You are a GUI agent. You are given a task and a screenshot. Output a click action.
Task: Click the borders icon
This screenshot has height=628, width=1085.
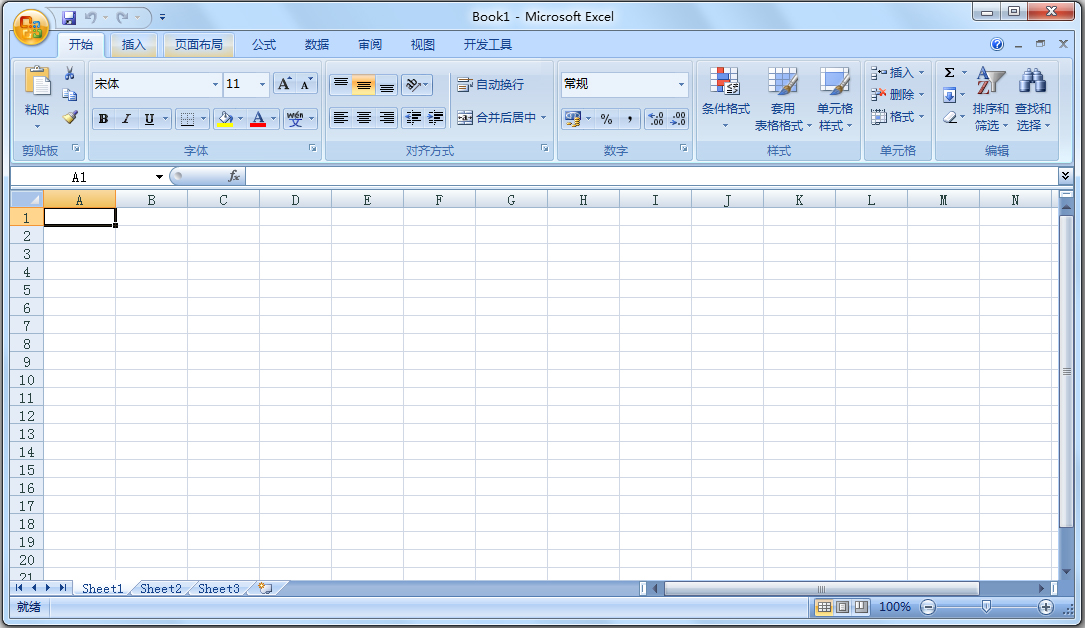[x=187, y=119]
